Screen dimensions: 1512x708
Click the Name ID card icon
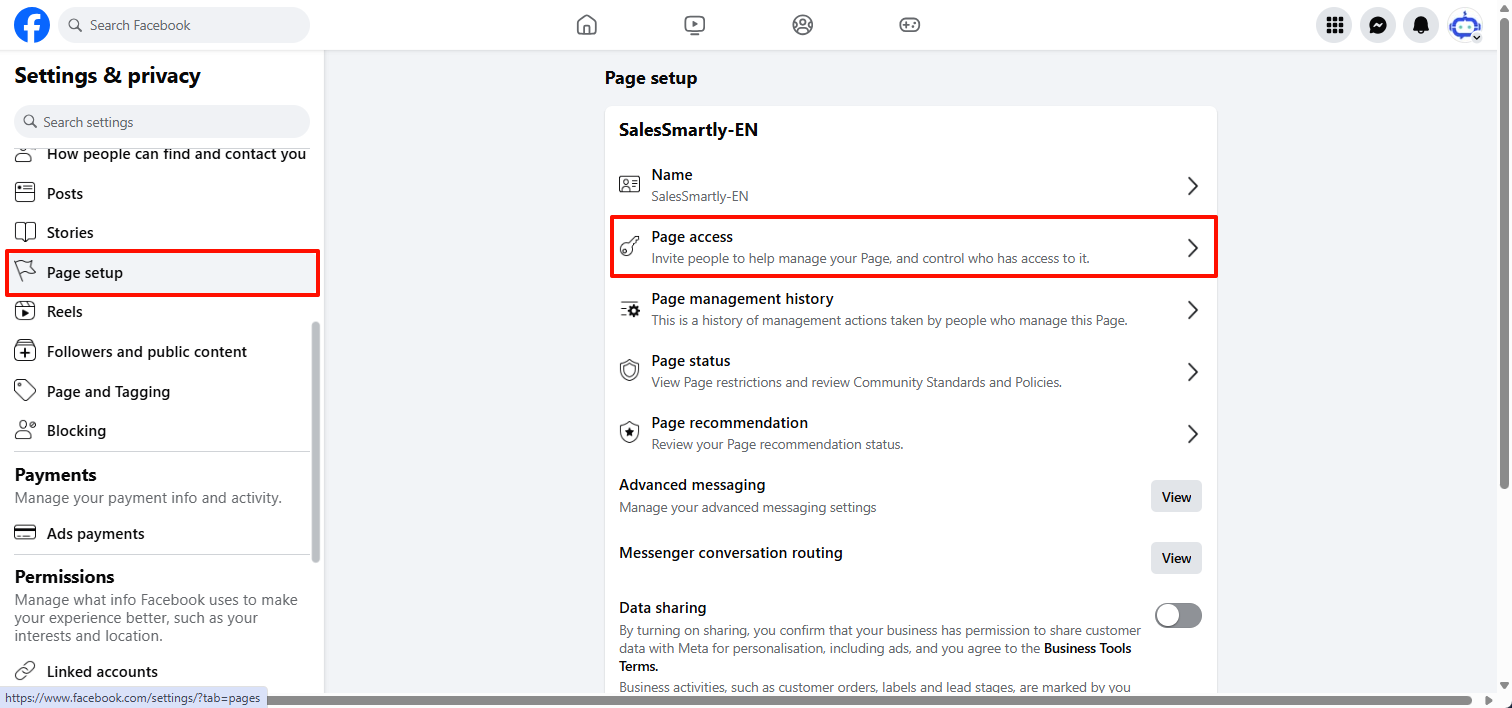point(629,184)
